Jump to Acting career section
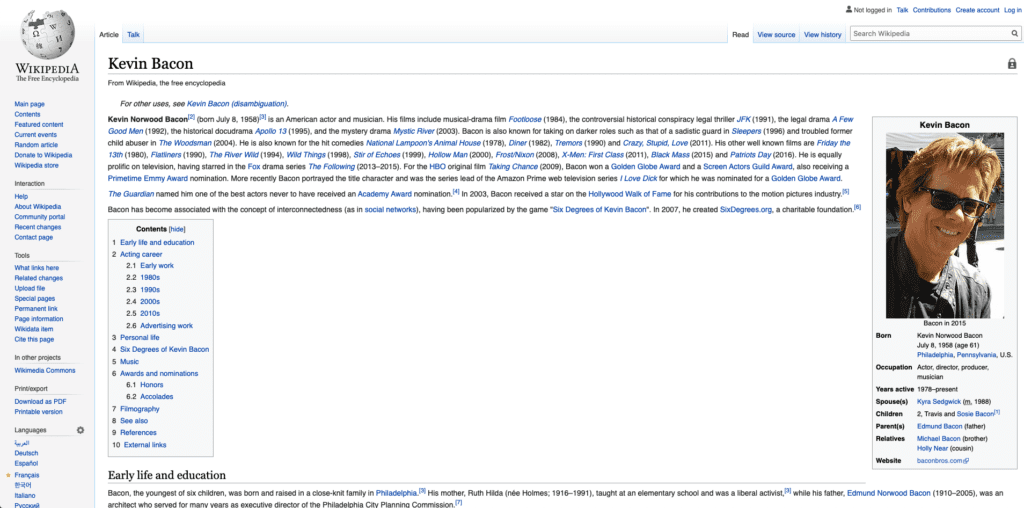Image resolution: width=1024 pixels, height=508 pixels. pos(141,254)
